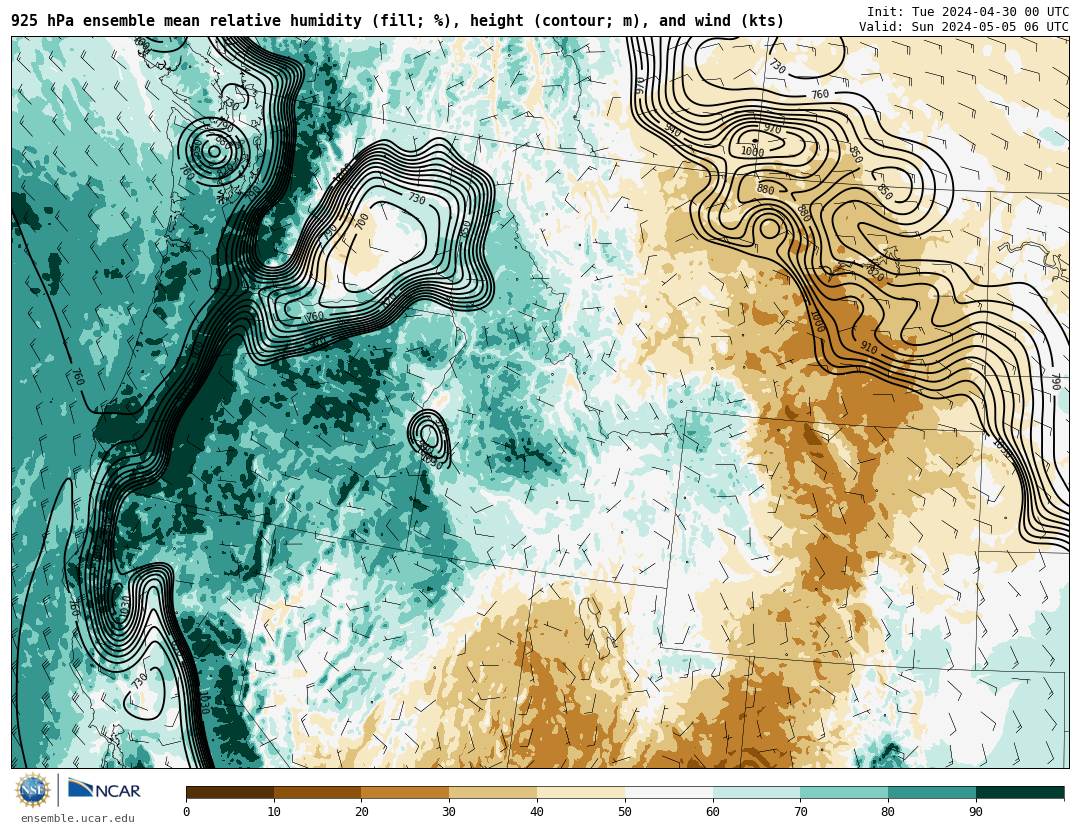
Task: Click colorbar tick label '10'
Action: pos(274,812)
